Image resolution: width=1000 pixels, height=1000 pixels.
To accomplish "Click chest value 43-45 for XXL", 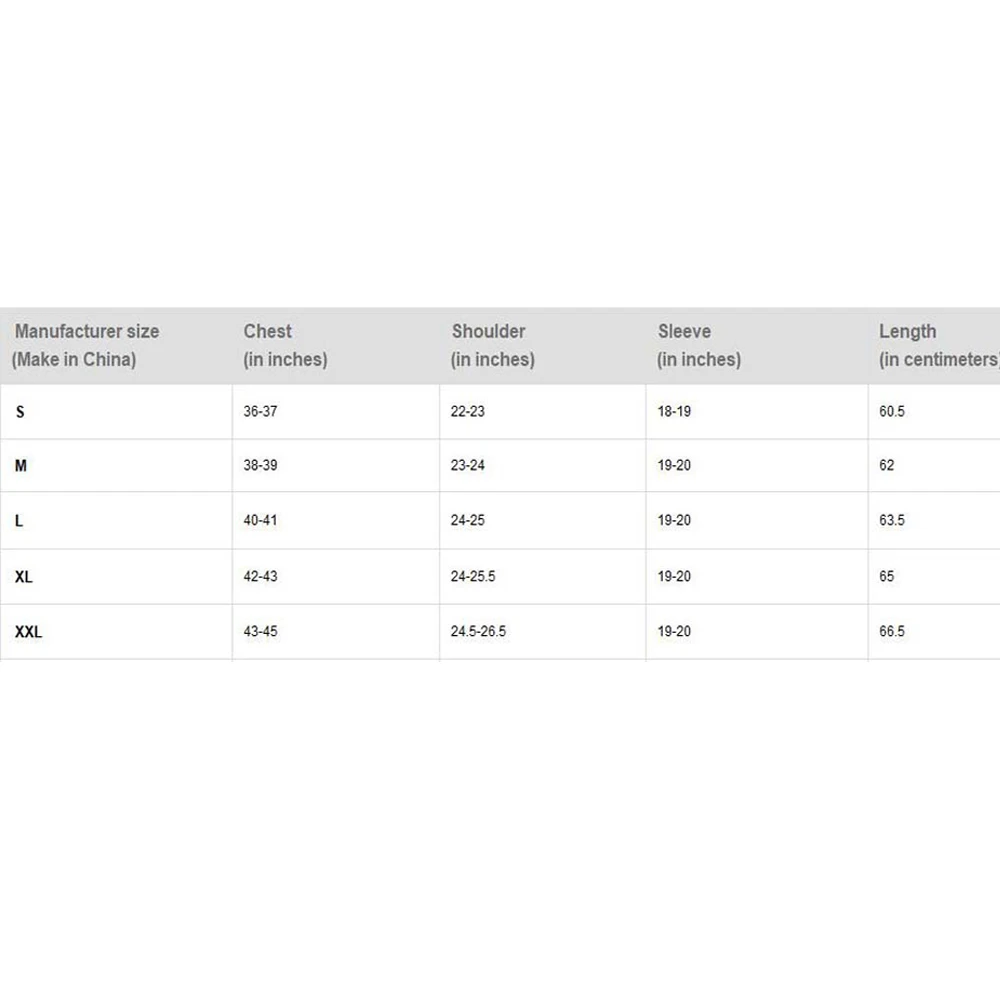I will click(x=260, y=632).
